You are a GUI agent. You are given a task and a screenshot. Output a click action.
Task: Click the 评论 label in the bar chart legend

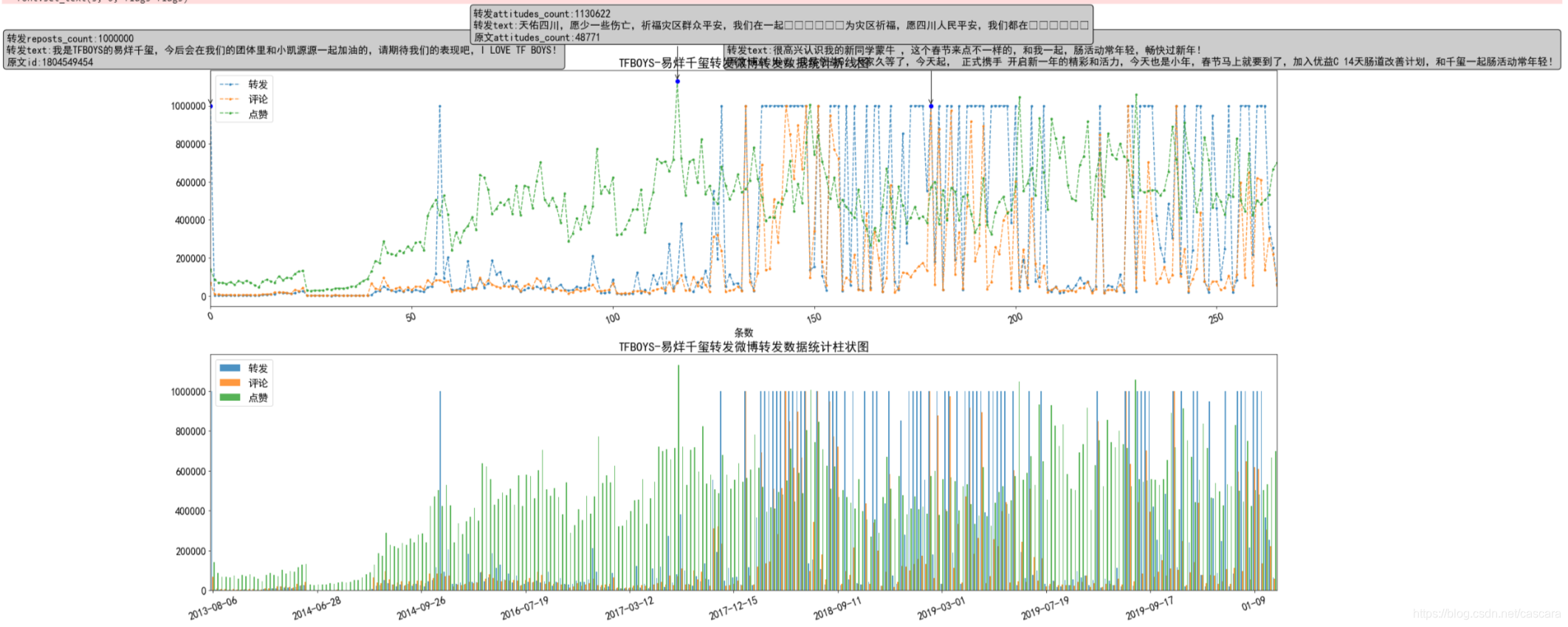(258, 383)
